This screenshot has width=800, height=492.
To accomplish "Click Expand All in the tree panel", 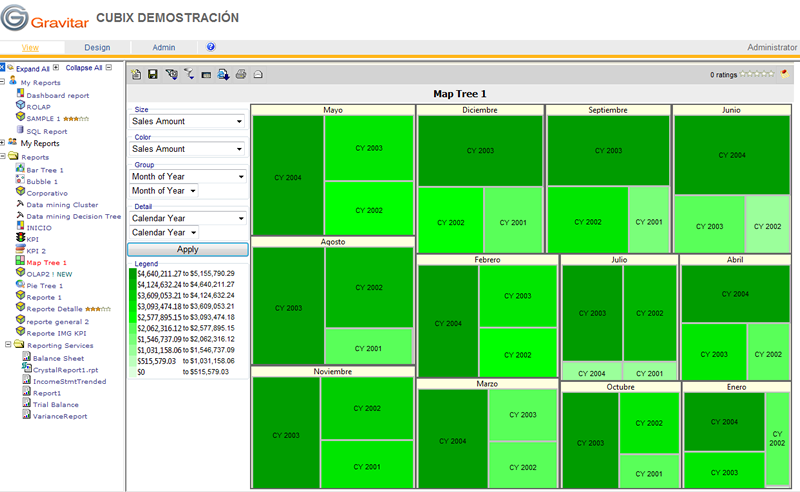I will pos(32,68).
